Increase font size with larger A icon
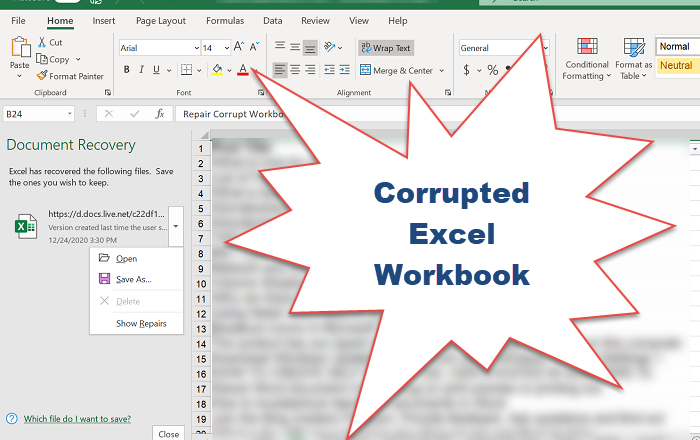 (x=239, y=46)
